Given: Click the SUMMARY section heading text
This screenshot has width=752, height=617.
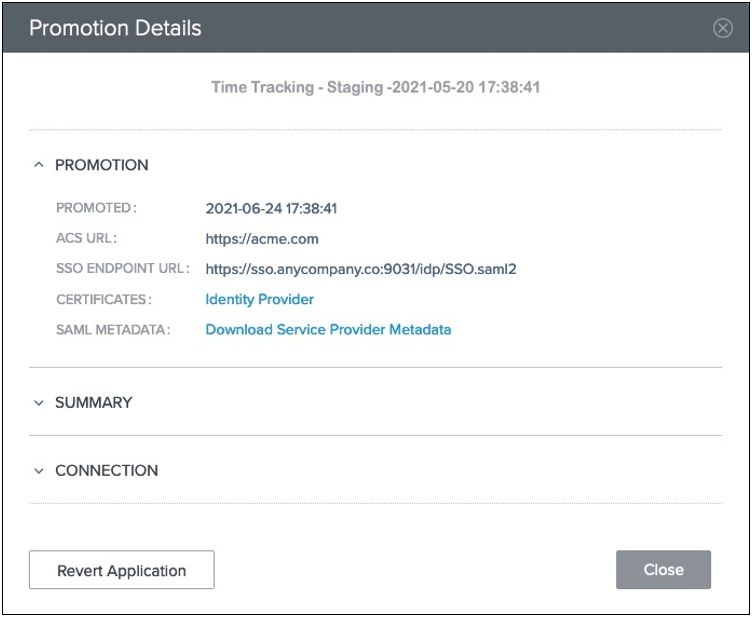Looking at the screenshot, I should [93, 403].
